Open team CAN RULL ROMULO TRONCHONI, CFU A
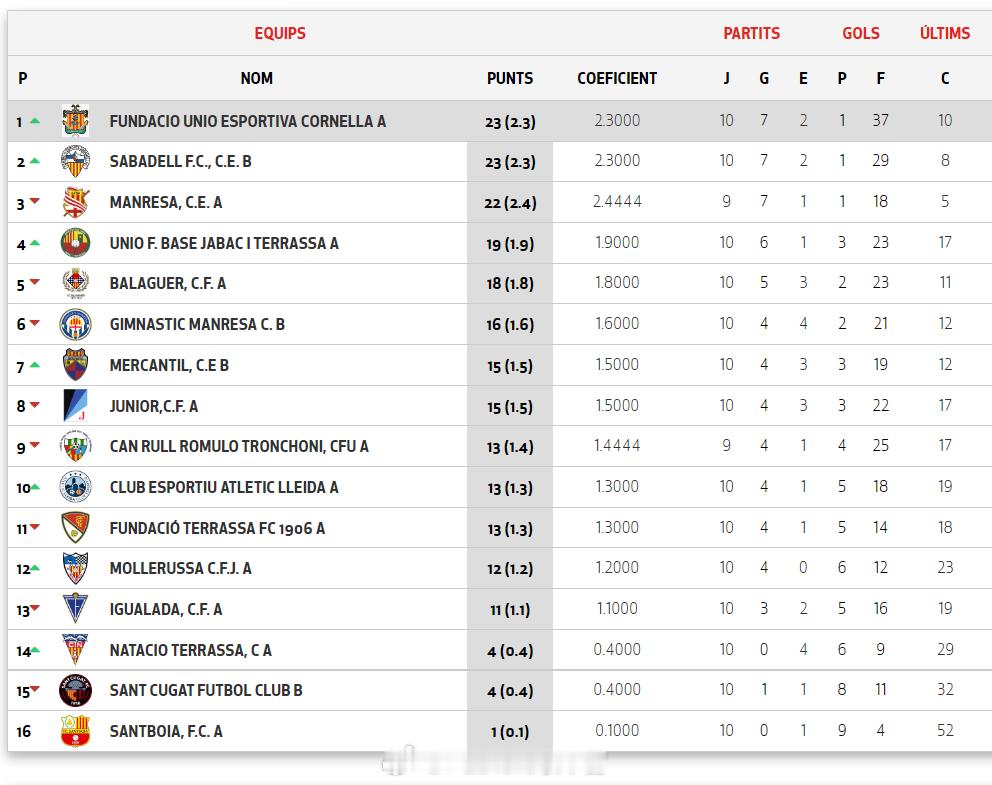Viewport: 992px width, 785px height. click(239, 447)
